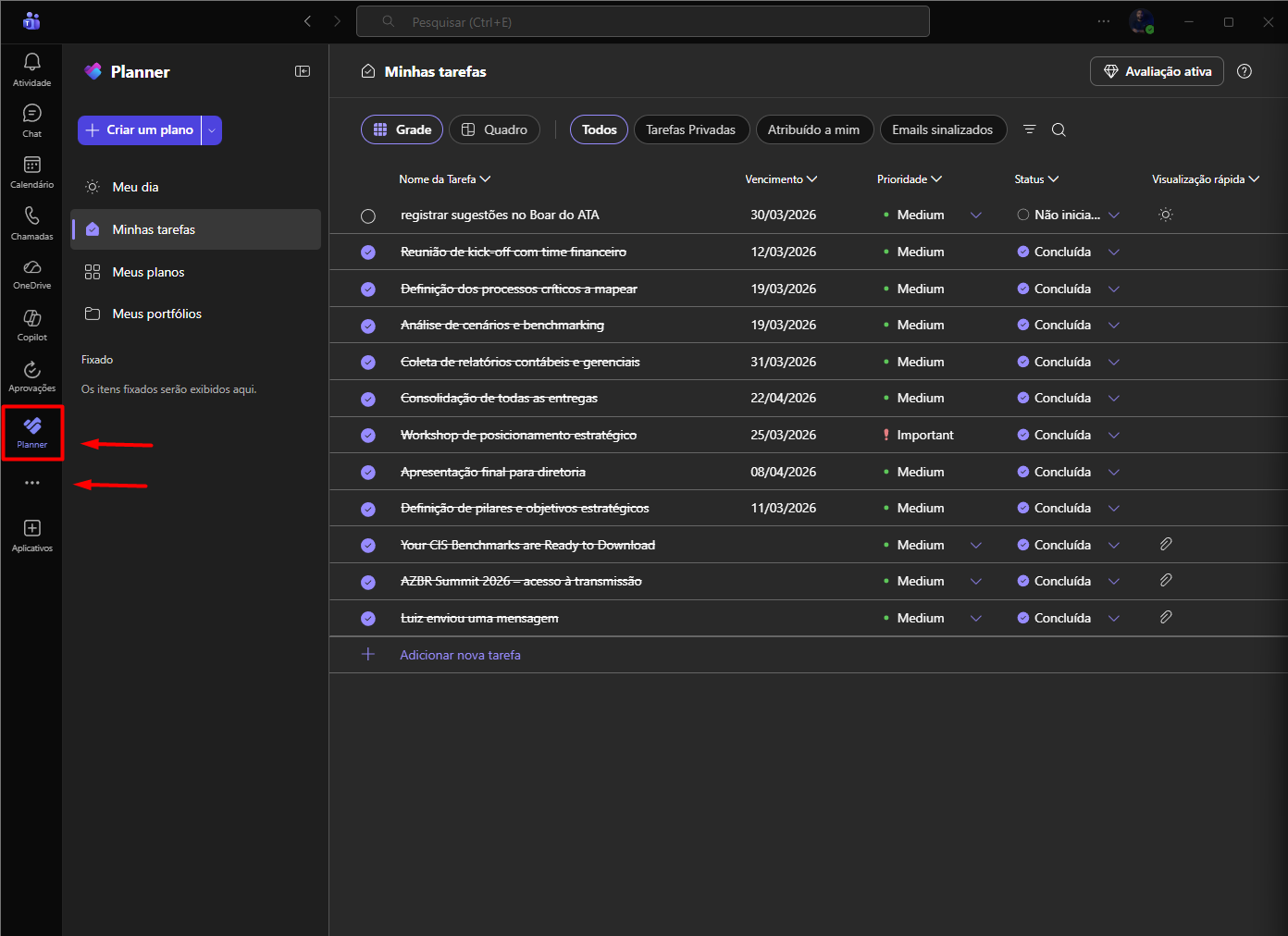Click the help question mark icon
The width and height of the screenshot is (1288, 936).
point(1245,71)
